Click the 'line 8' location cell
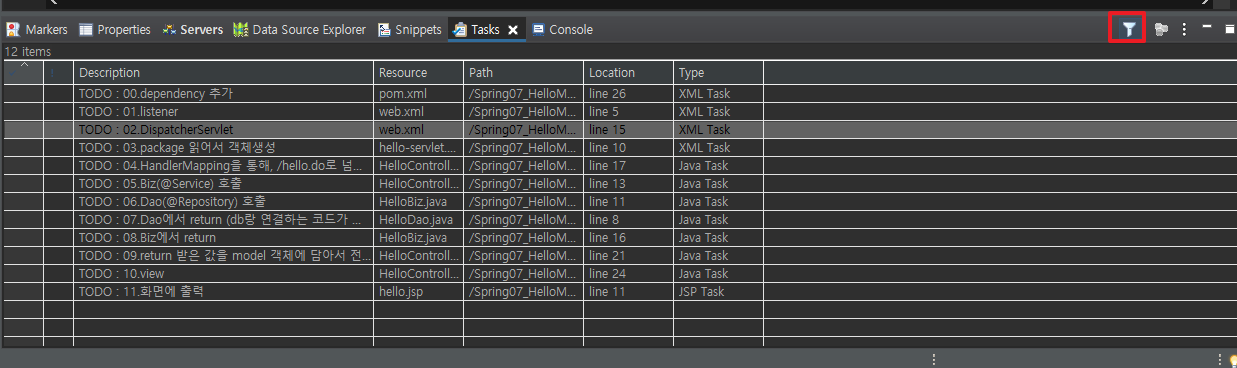 (628, 219)
